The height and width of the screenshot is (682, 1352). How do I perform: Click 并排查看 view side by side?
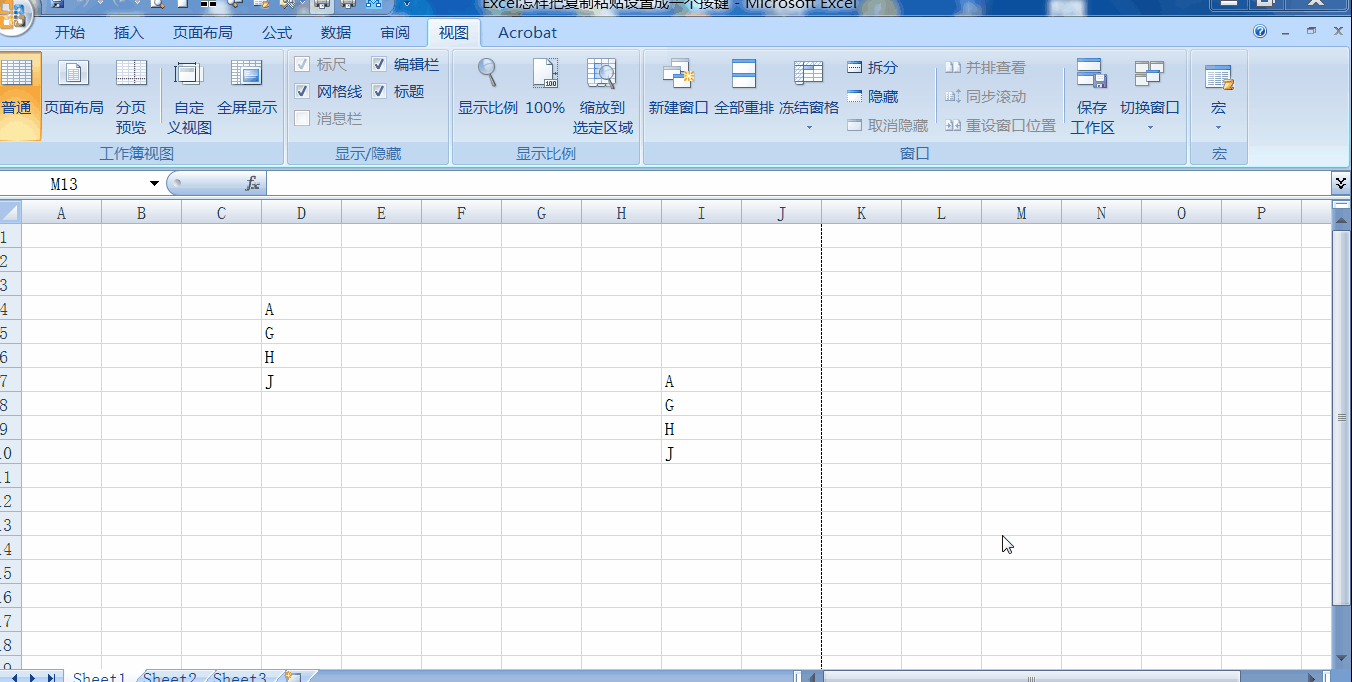coord(985,67)
